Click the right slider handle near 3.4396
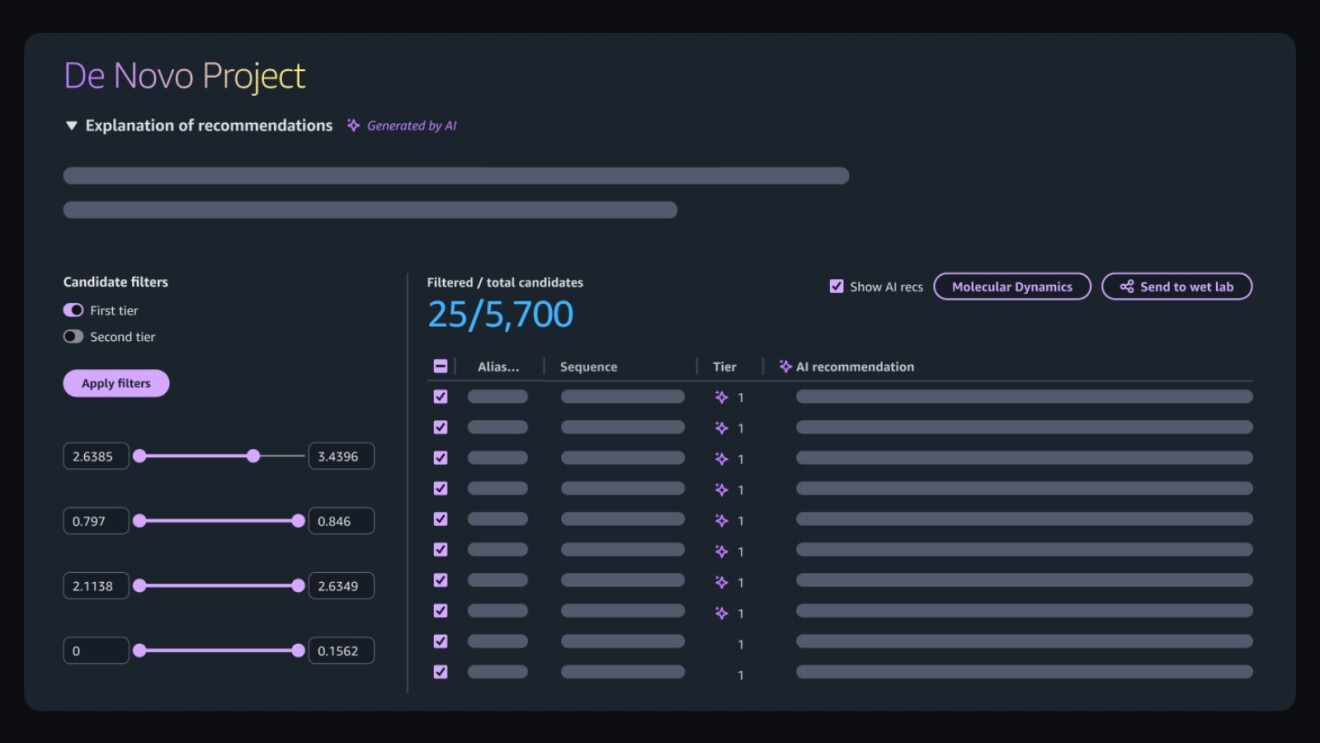Image resolution: width=1320 pixels, height=743 pixels. [x=253, y=456]
